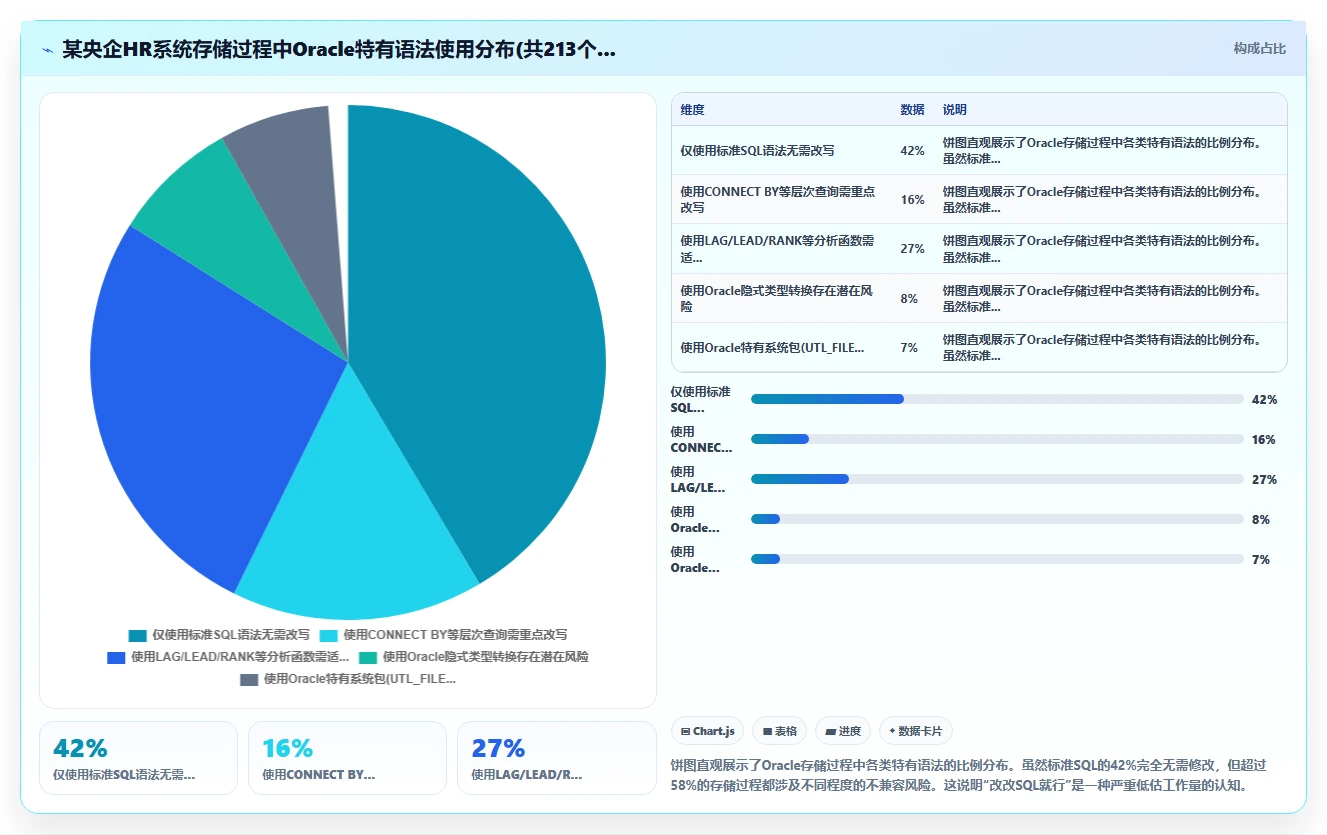
Task: Click progress label 使用 CONNEC
Action: (701, 440)
